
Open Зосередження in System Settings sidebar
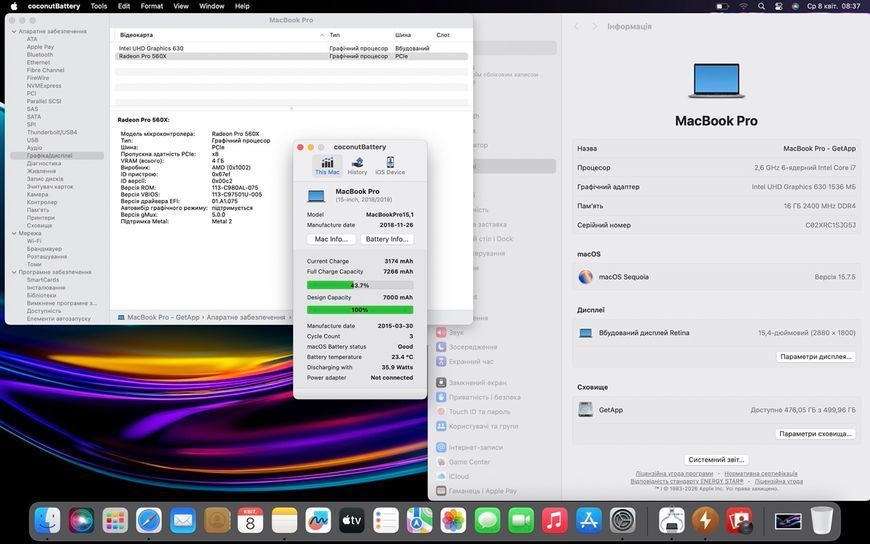(x=466, y=347)
